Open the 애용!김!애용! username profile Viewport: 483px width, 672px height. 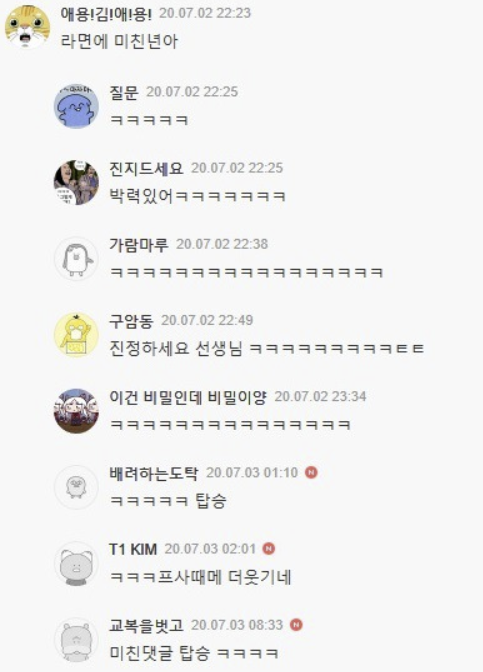tap(106, 14)
